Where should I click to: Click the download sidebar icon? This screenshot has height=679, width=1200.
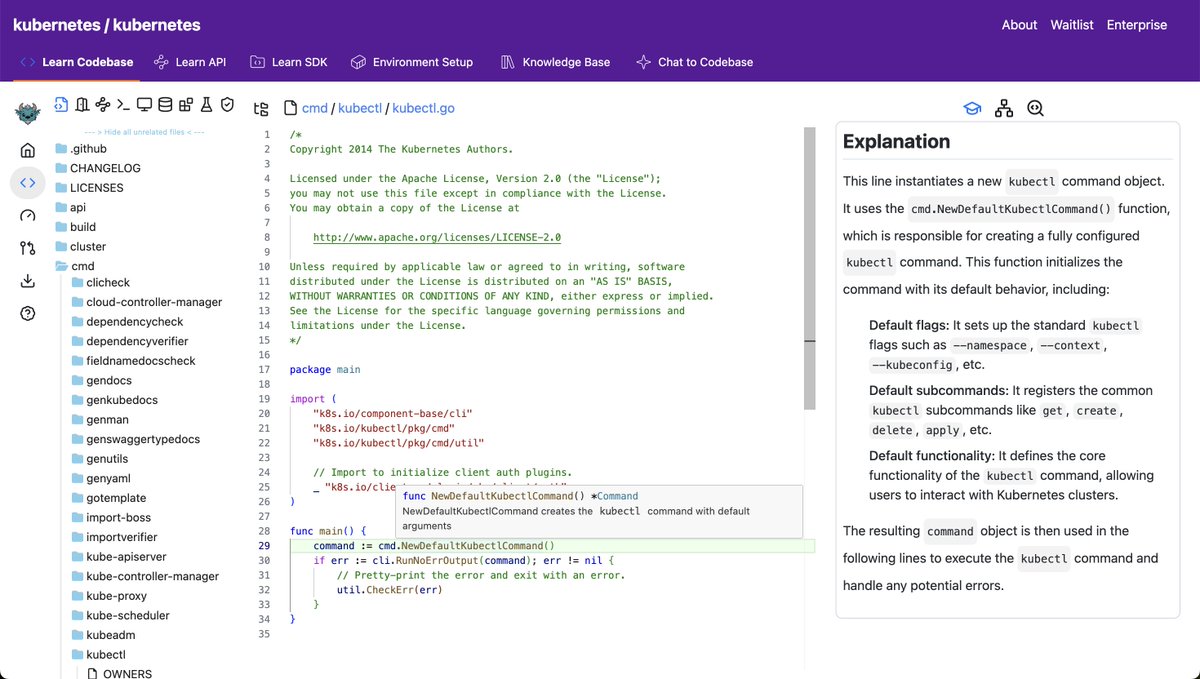[27, 281]
